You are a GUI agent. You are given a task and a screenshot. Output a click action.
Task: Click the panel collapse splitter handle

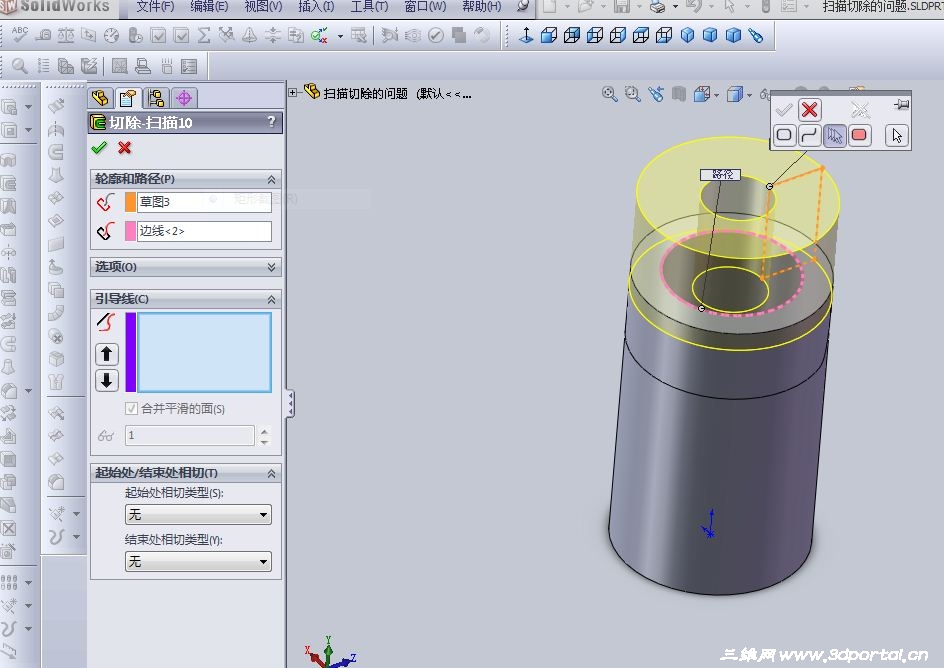point(290,403)
